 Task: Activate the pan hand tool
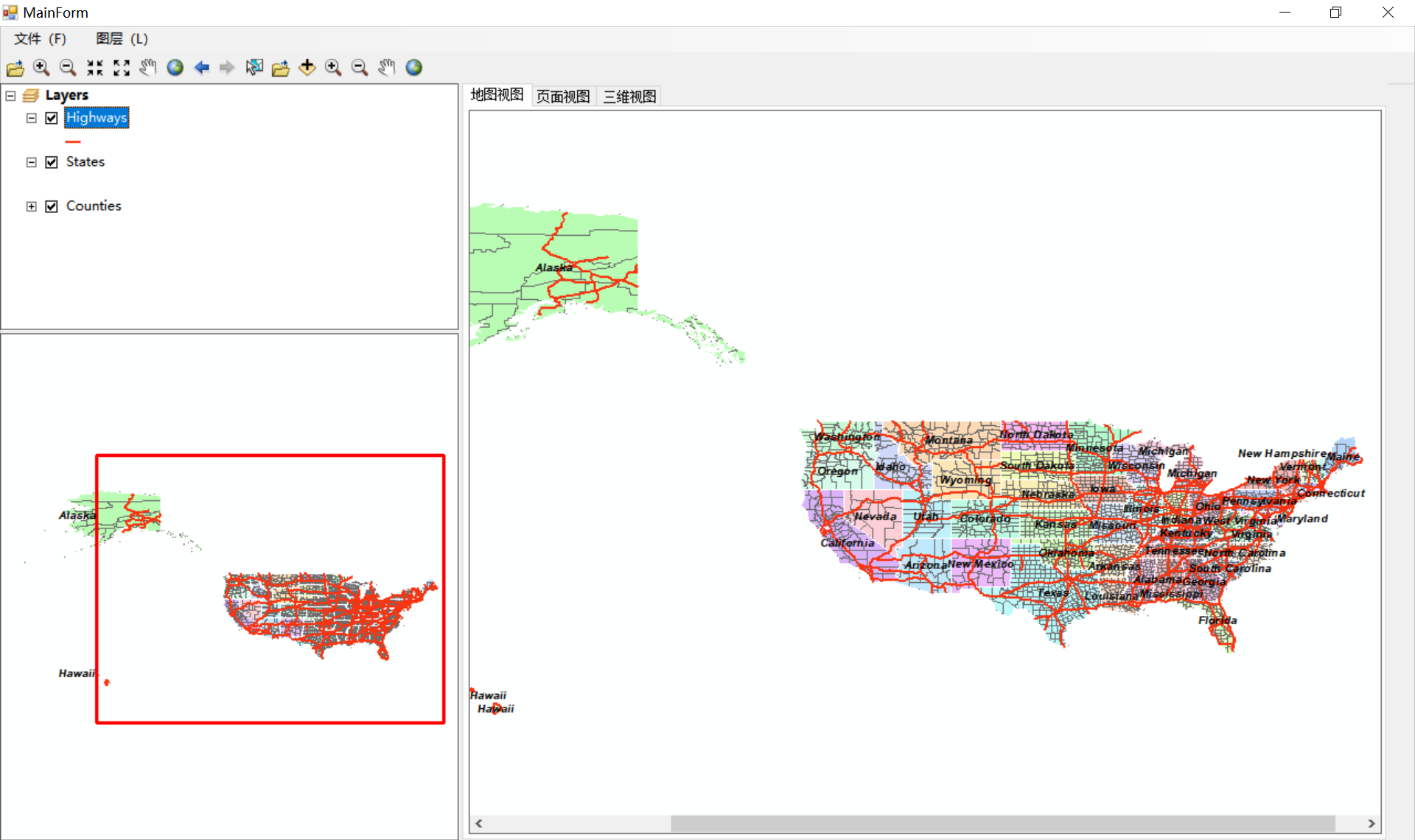[x=148, y=67]
